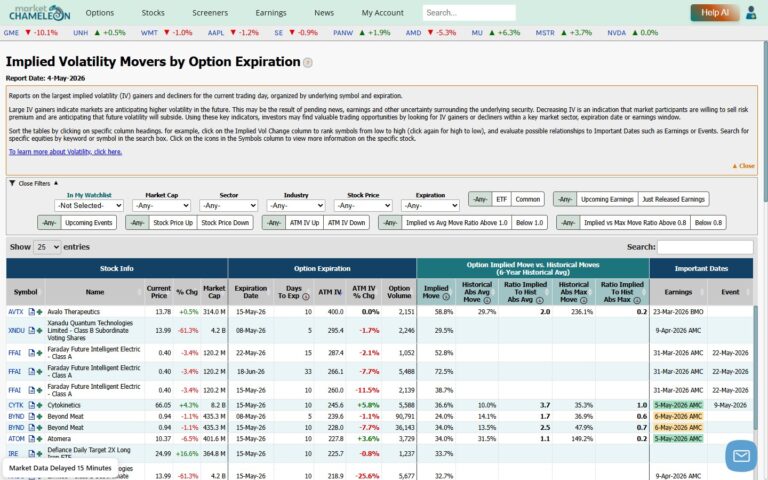Open the Expiration dropdown
This screenshot has width=768, height=480.
pyautogui.click(x=430, y=205)
